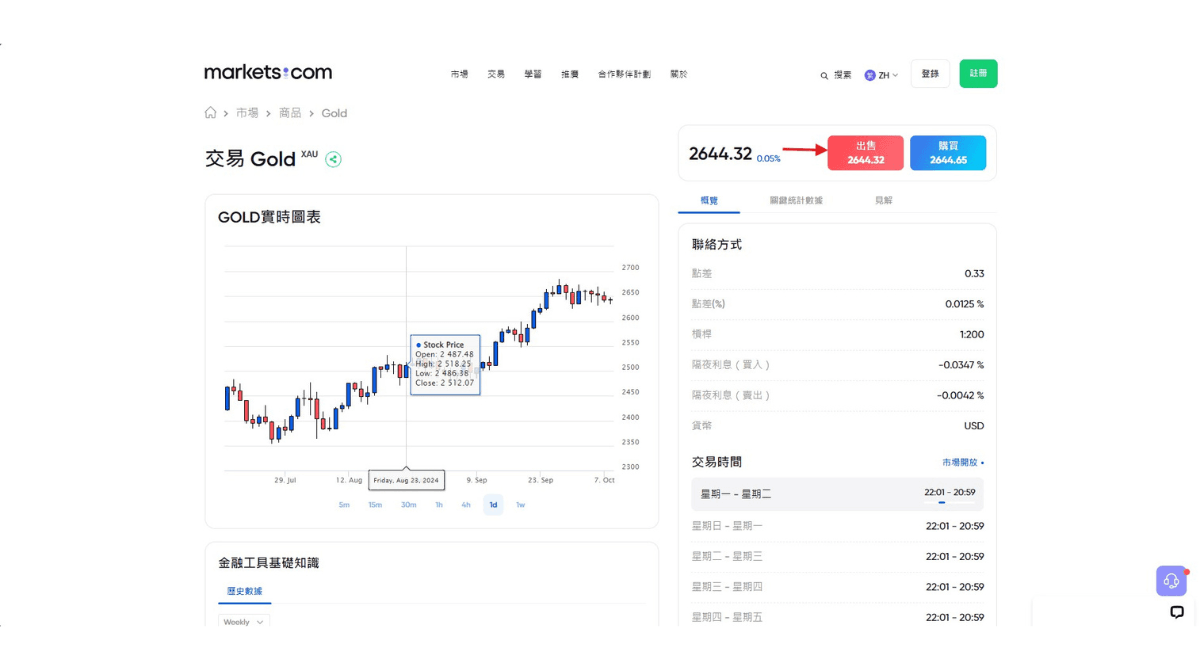Open the 見解 tab

[884, 200]
